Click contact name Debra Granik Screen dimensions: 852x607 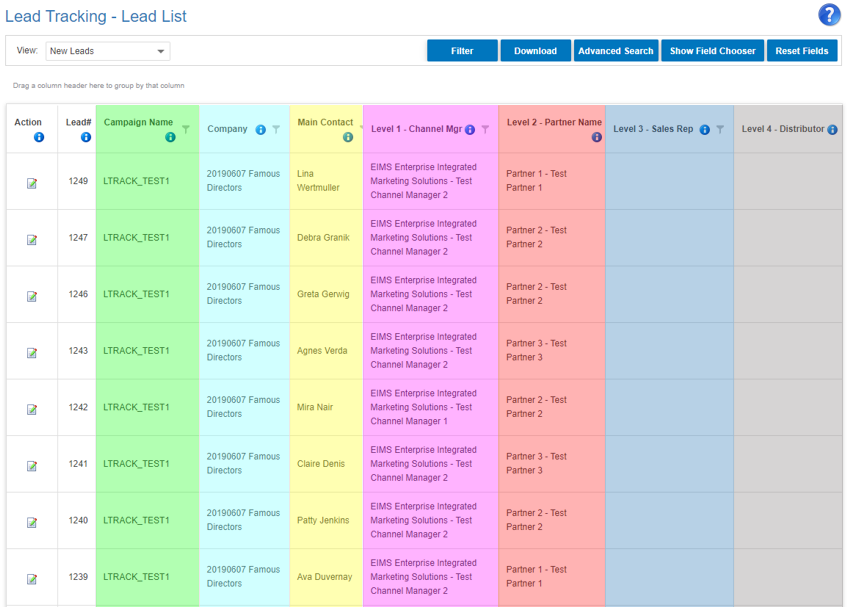tap(323, 237)
